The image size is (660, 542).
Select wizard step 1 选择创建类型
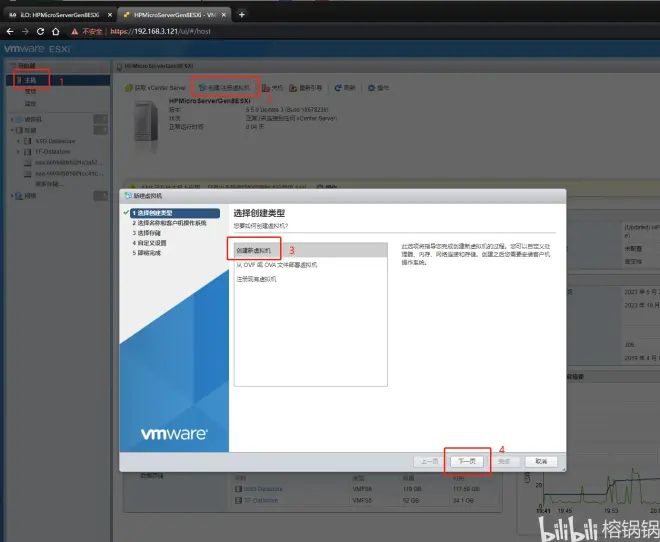(175, 213)
